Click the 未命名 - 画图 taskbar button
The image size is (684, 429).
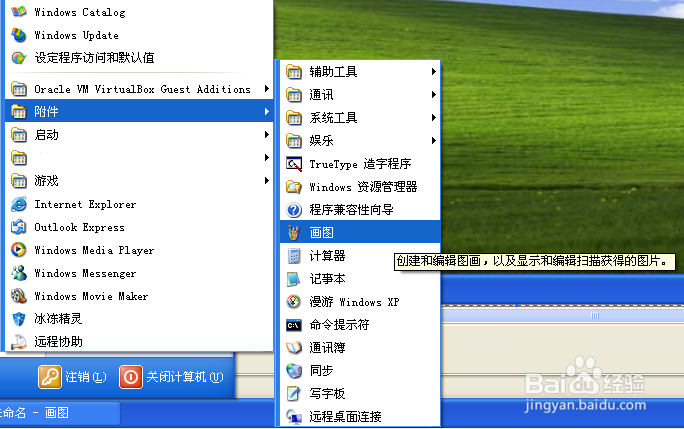tap(59, 412)
